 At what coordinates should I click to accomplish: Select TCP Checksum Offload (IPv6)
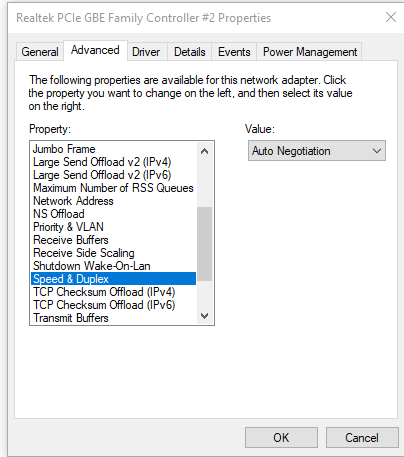tap(113, 305)
